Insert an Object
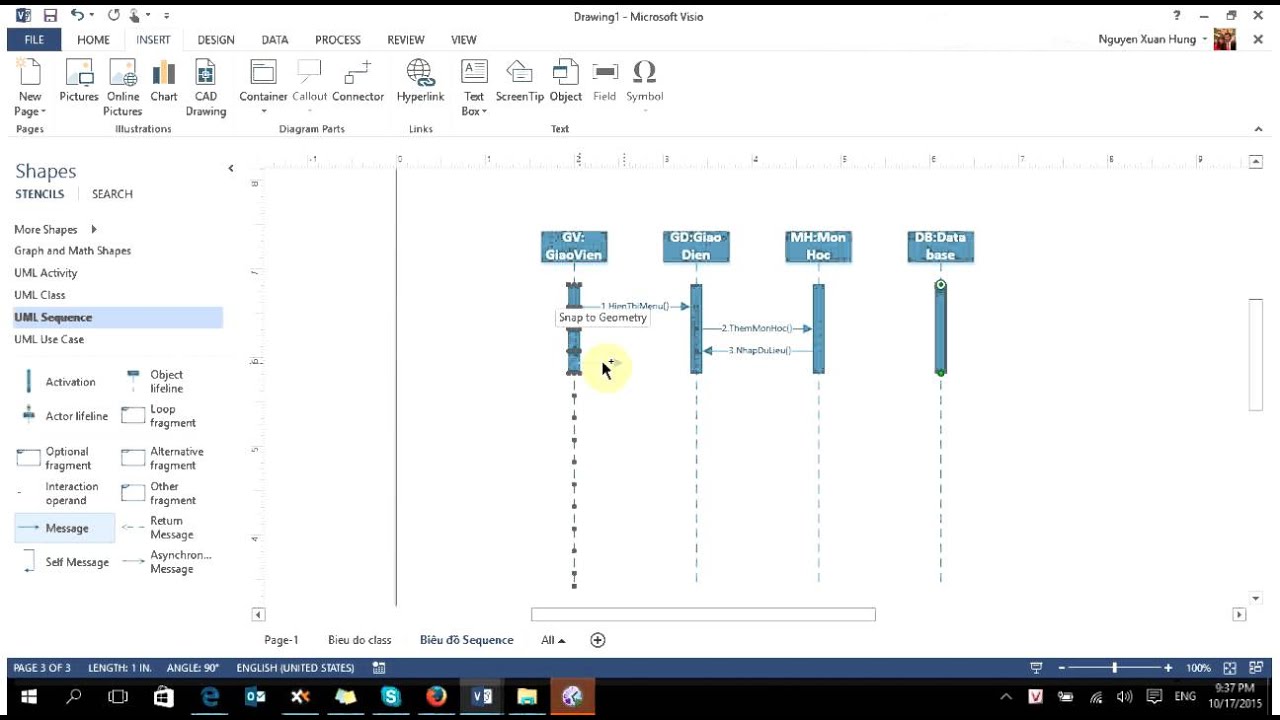Image resolution: width=1280 pixels, height=720 pixels. [565, 81]
